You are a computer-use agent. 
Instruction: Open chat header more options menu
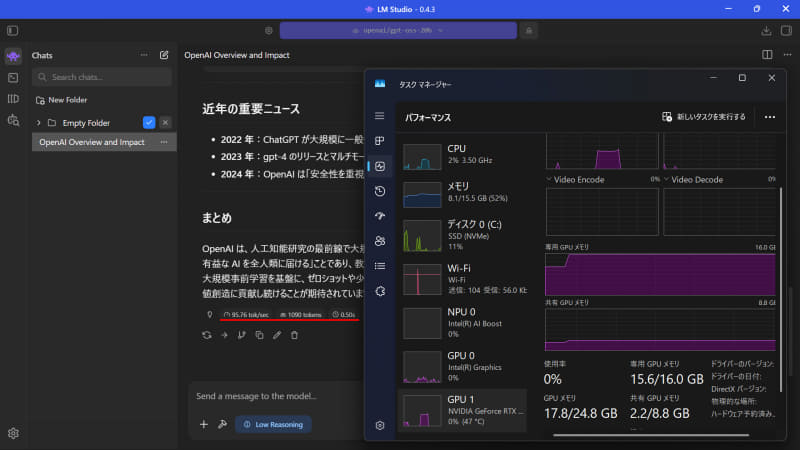788,55
